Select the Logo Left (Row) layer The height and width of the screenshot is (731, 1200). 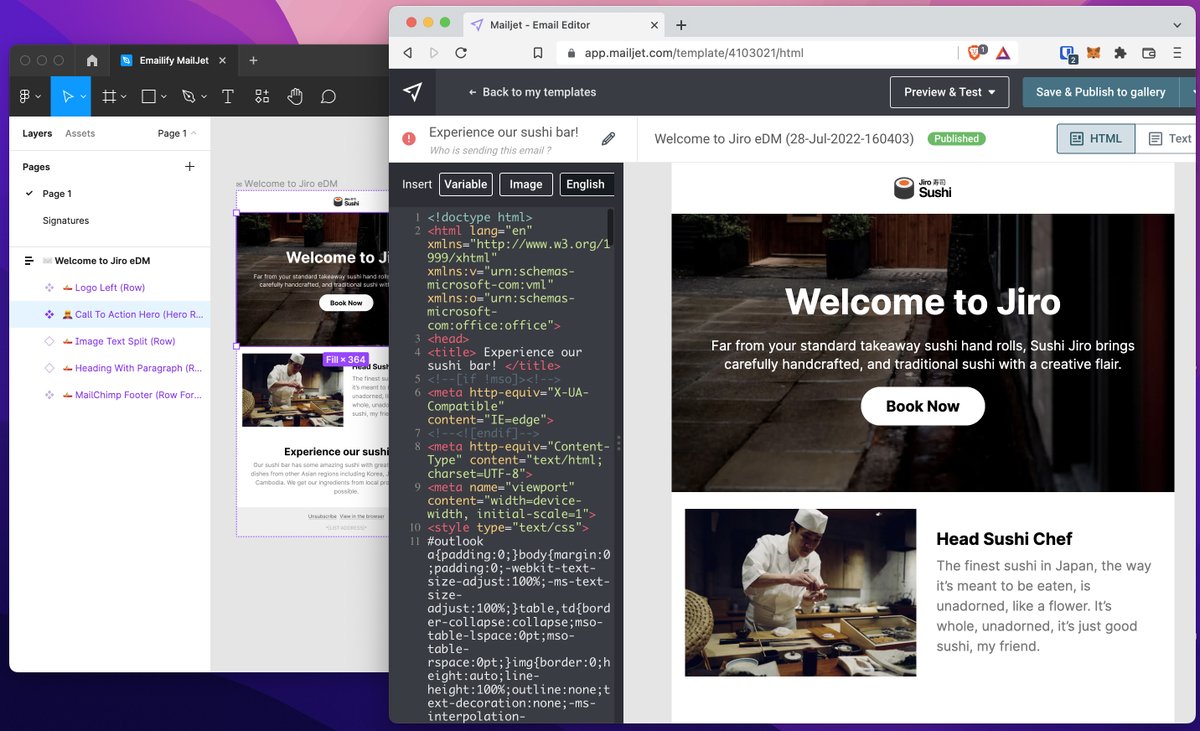[110, 287]
